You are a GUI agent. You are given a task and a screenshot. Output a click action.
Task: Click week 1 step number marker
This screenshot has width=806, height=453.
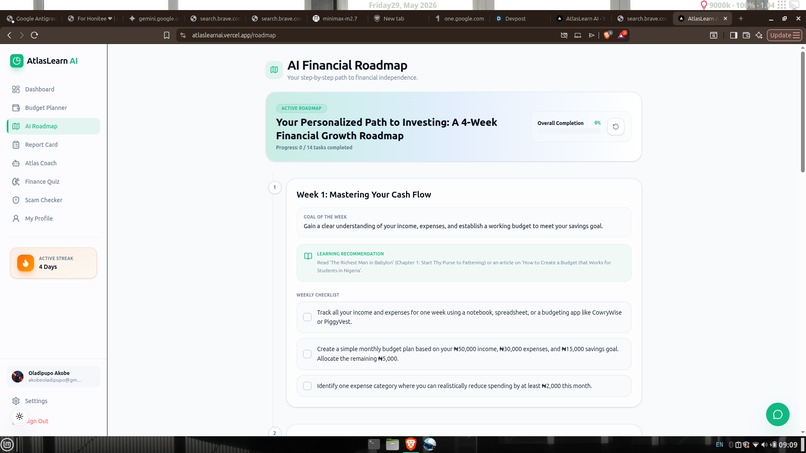tap(274, 187)
